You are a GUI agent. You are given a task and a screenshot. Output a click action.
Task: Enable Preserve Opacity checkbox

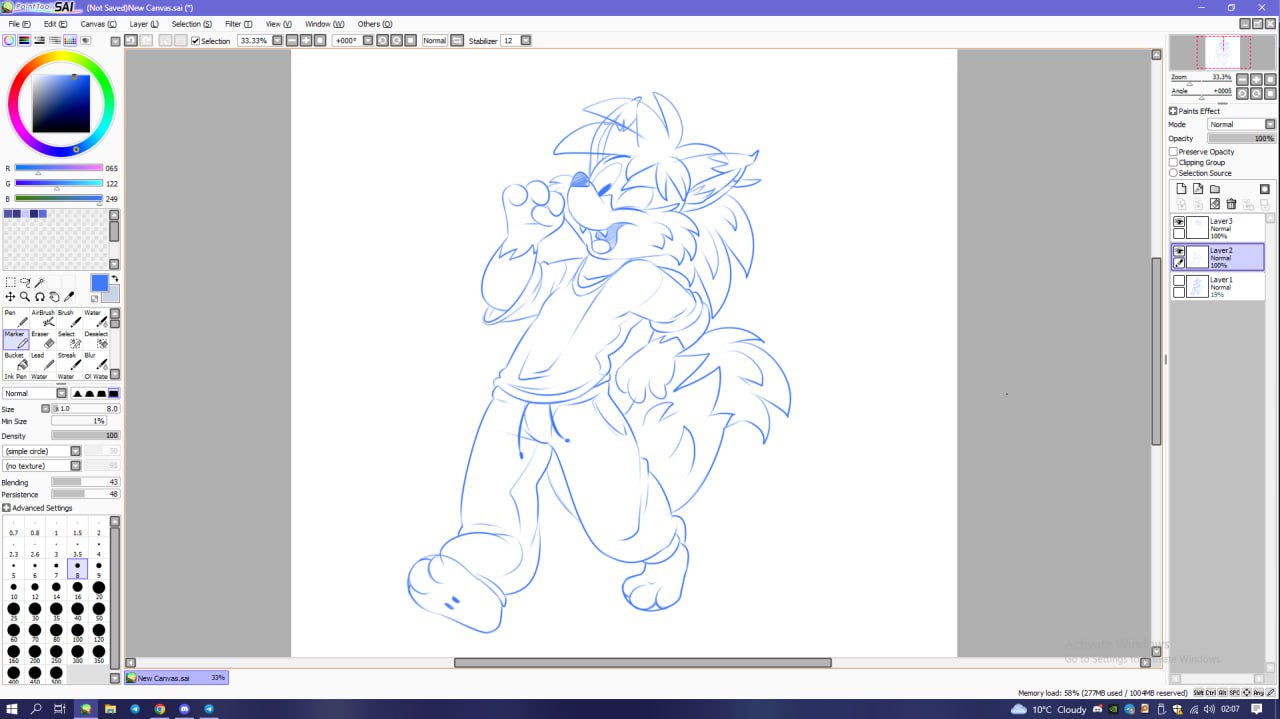click(1174, 152)
